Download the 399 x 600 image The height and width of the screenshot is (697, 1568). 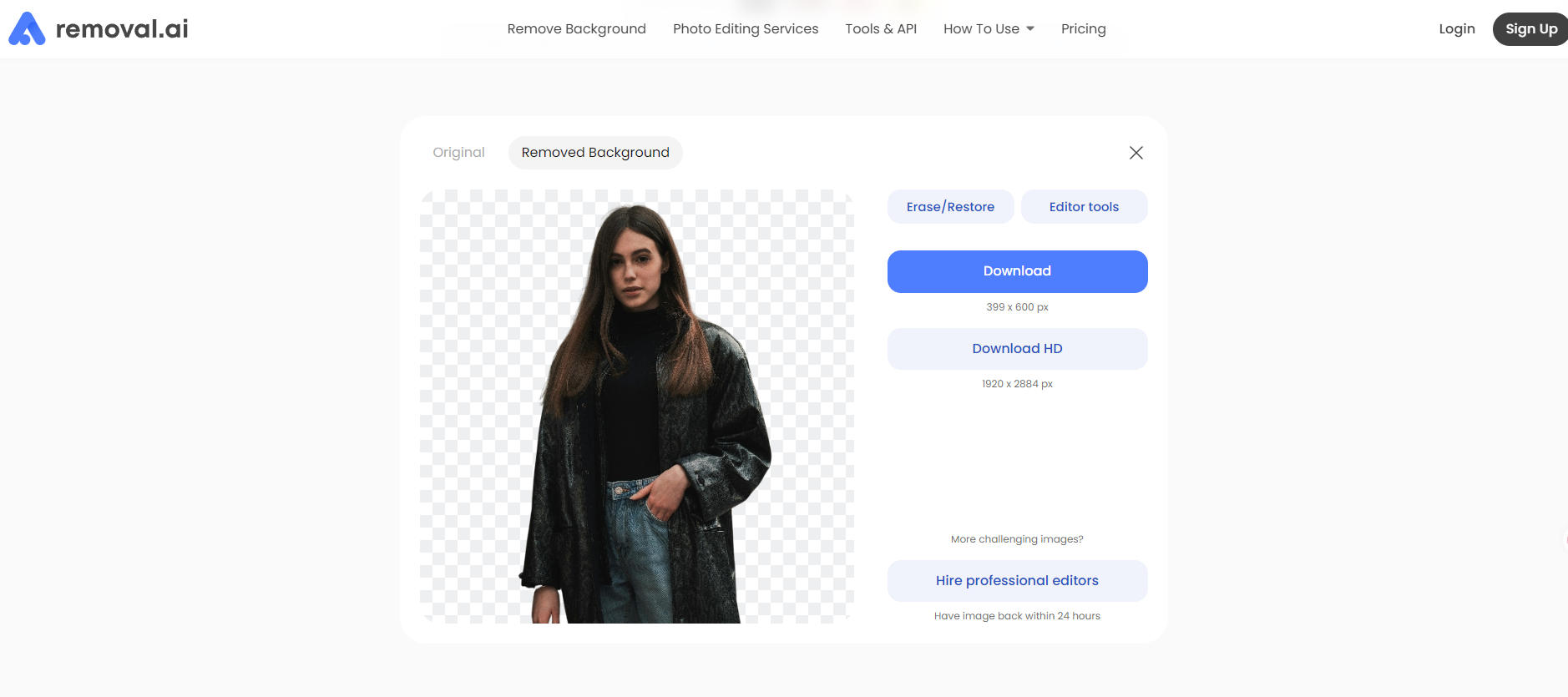(1017, 271)
